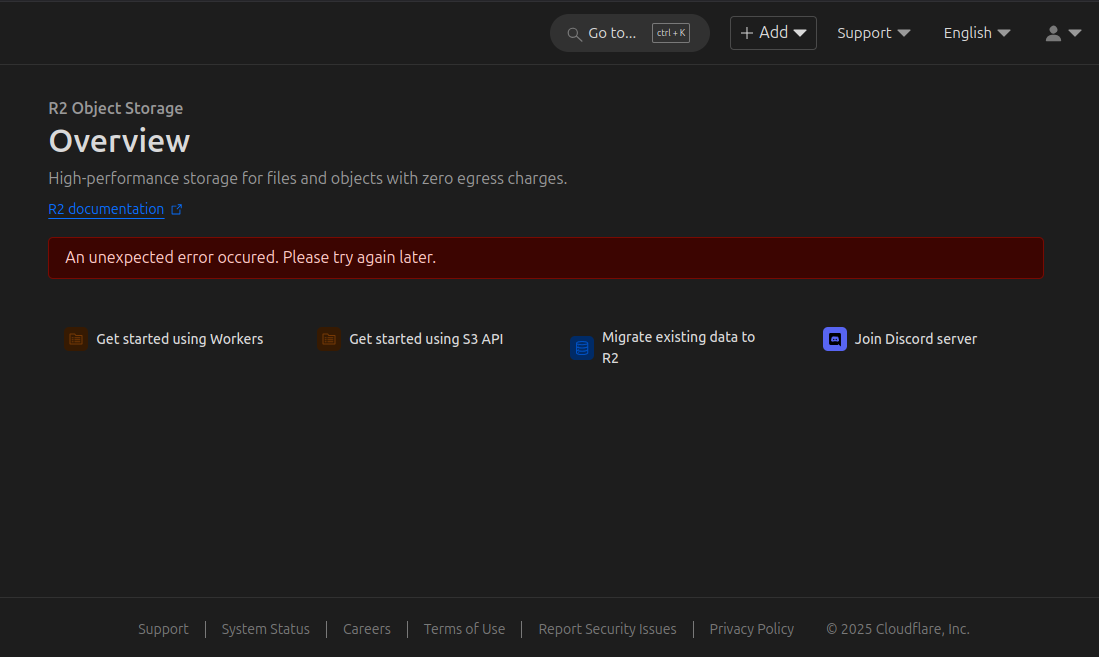Viewport: 1099px width, 657px height.
Task: Click the user profile avatar icon
Action: 1053,33
